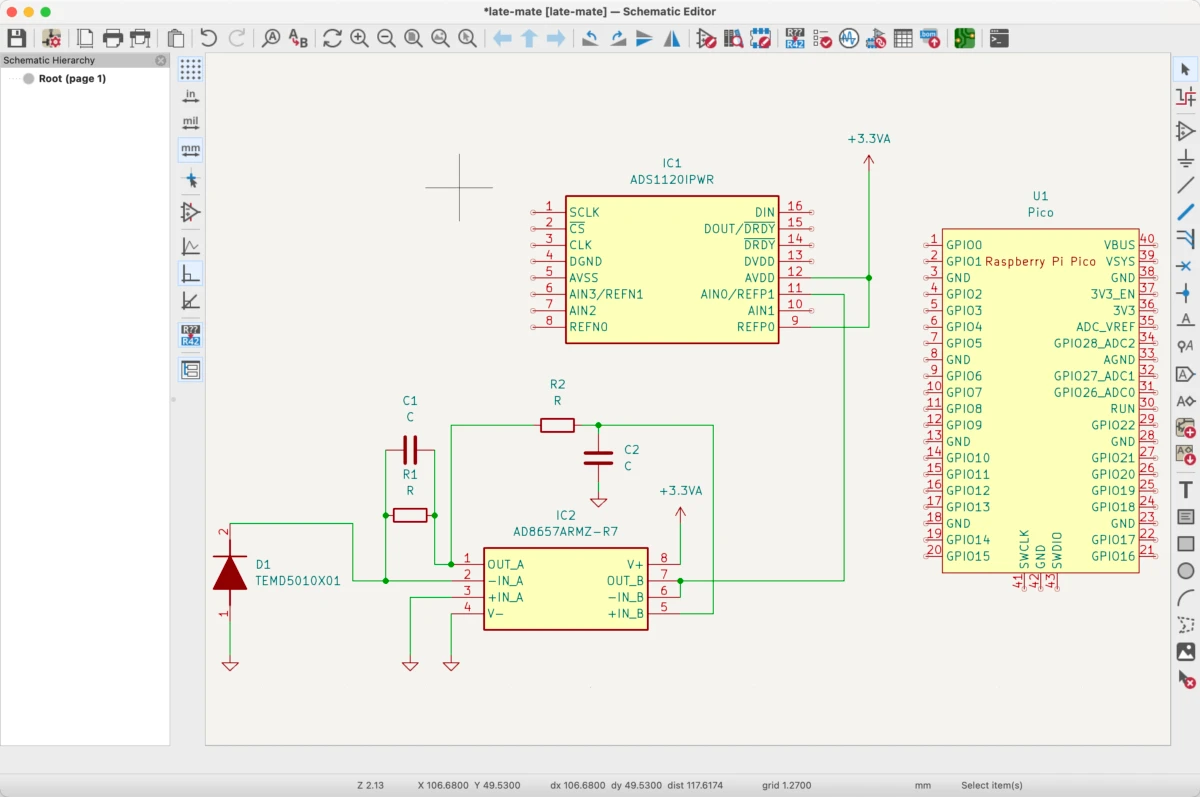
Task: Open the Symbol Fields Table
Action: [x=903, y=38]
